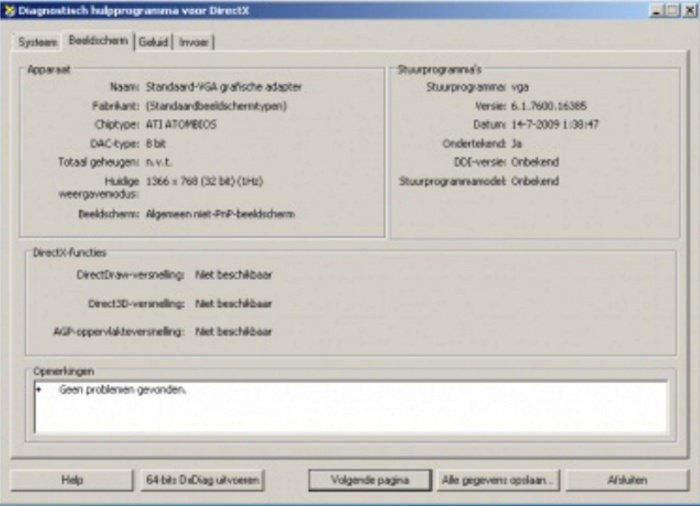Click the Totaal geheugen value 'n.v.t.'

tap(159, 162)
